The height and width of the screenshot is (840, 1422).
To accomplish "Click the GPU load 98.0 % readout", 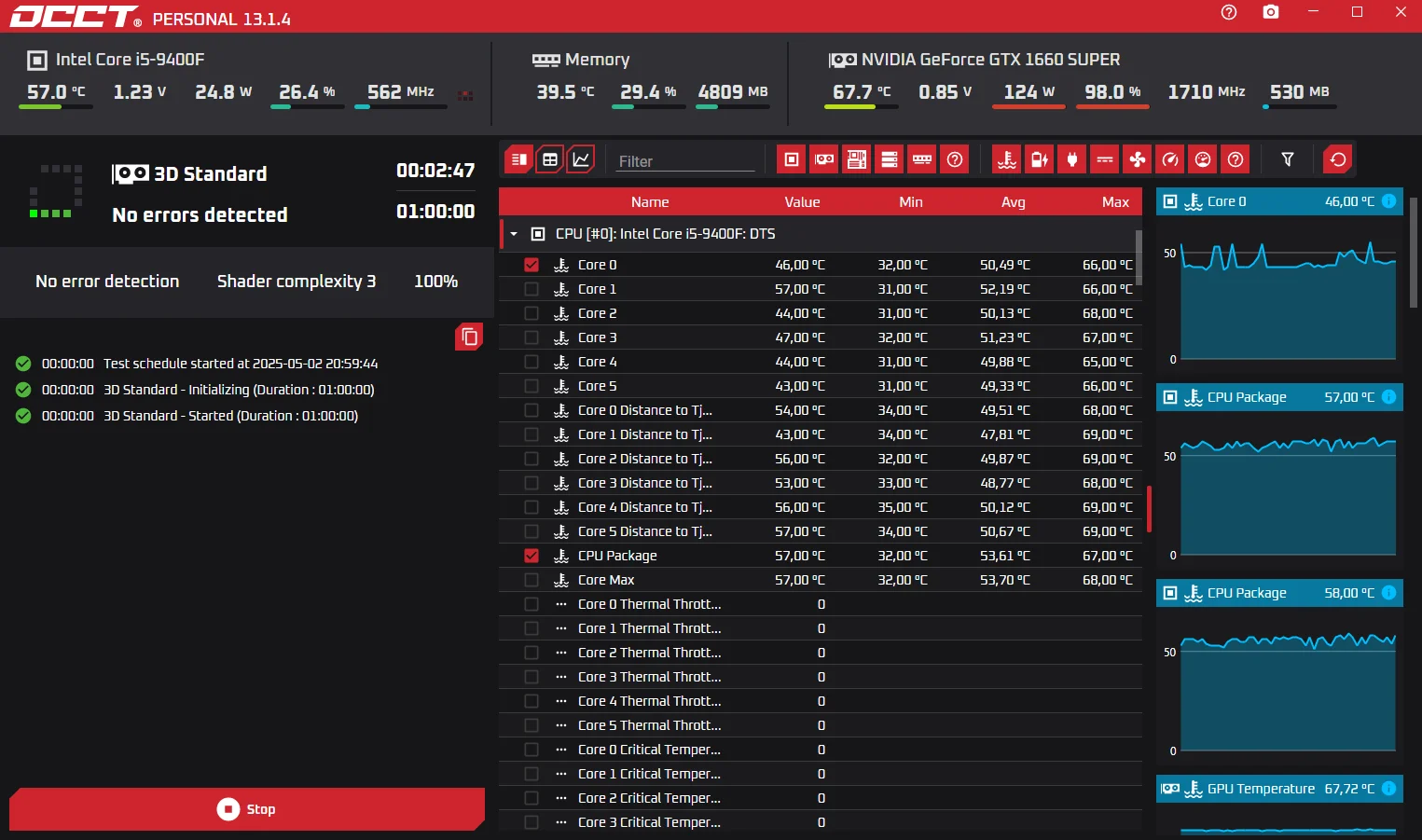I will 1112,92.
